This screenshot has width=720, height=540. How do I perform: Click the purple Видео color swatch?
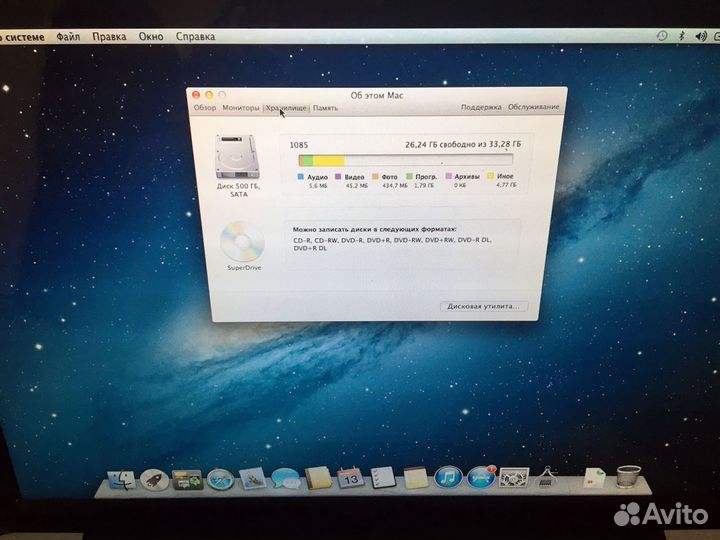338,176
